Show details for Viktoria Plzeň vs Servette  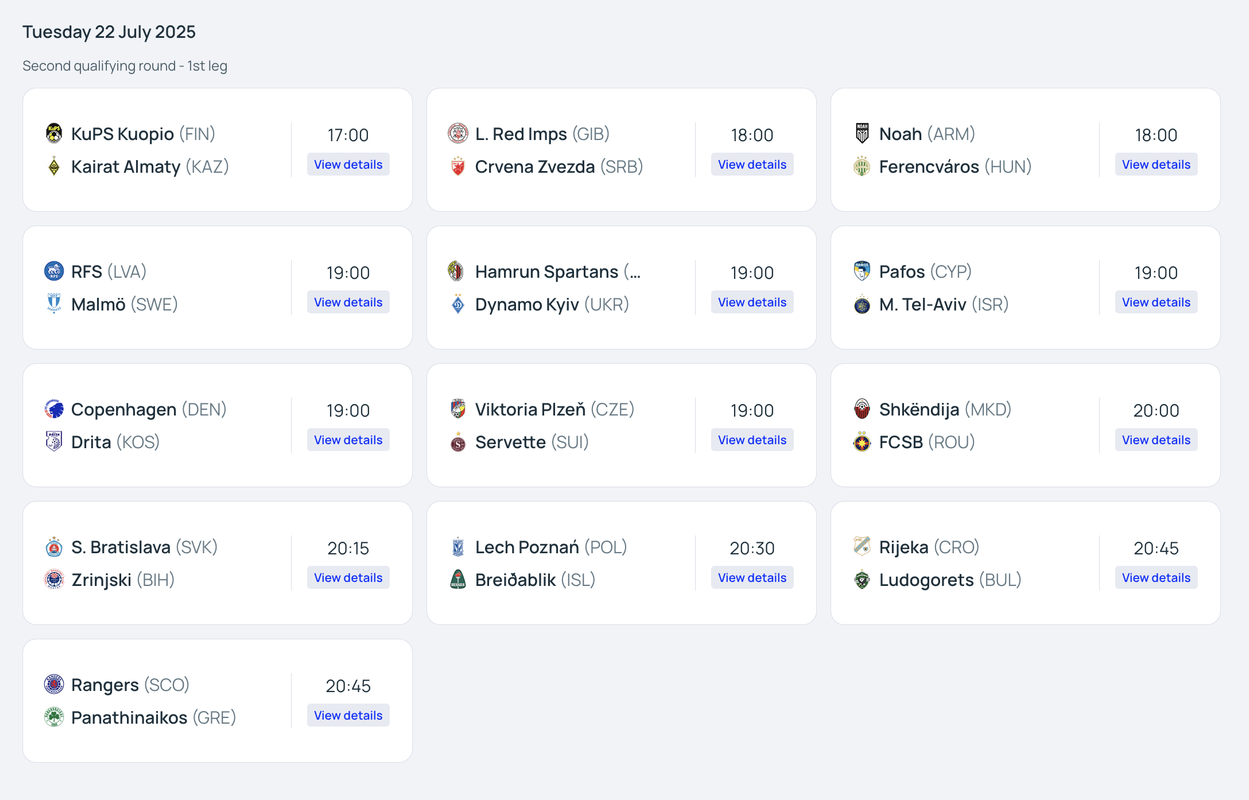click(752, 440)
